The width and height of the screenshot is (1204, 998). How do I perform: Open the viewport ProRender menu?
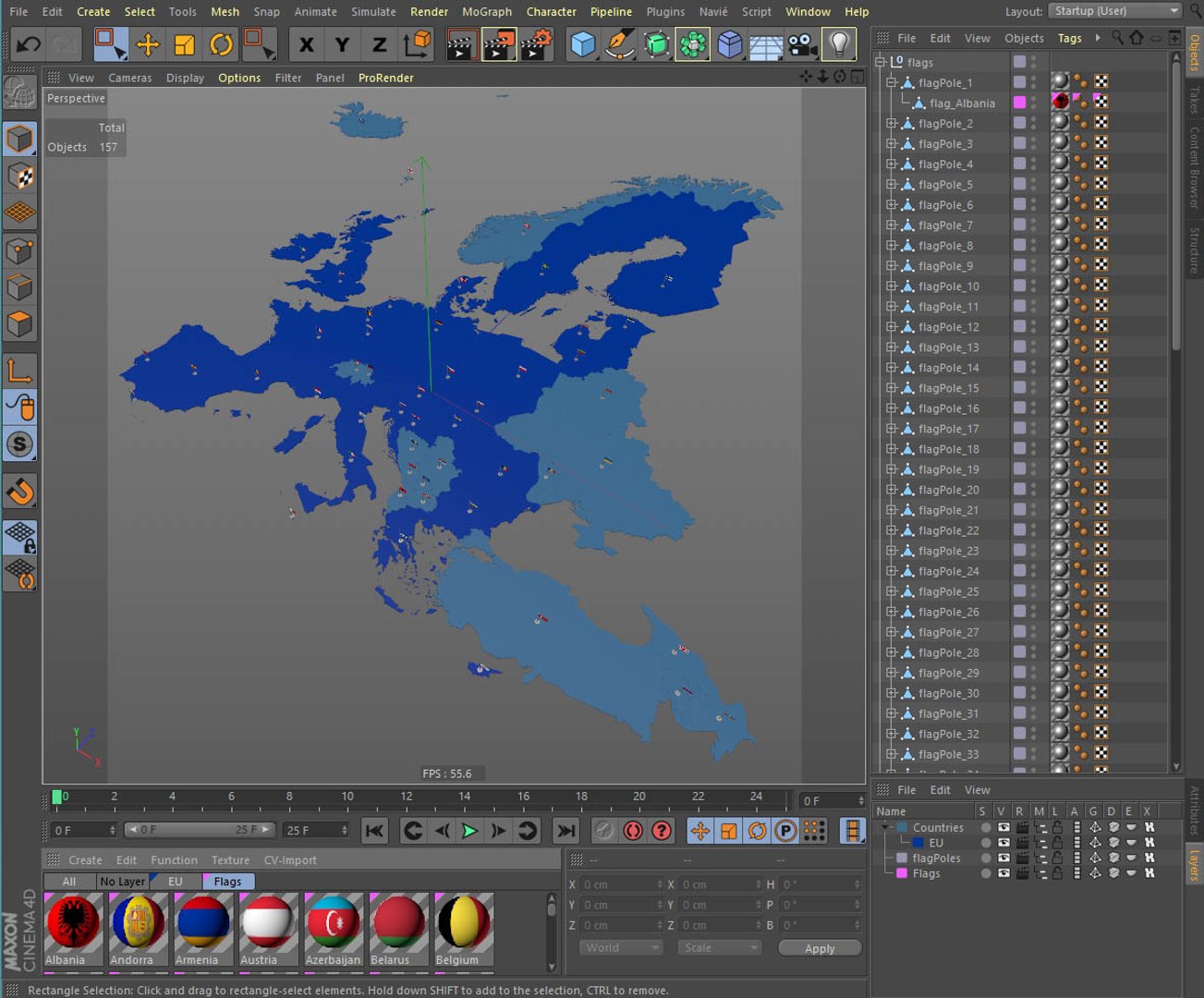(x=385, y=78)
